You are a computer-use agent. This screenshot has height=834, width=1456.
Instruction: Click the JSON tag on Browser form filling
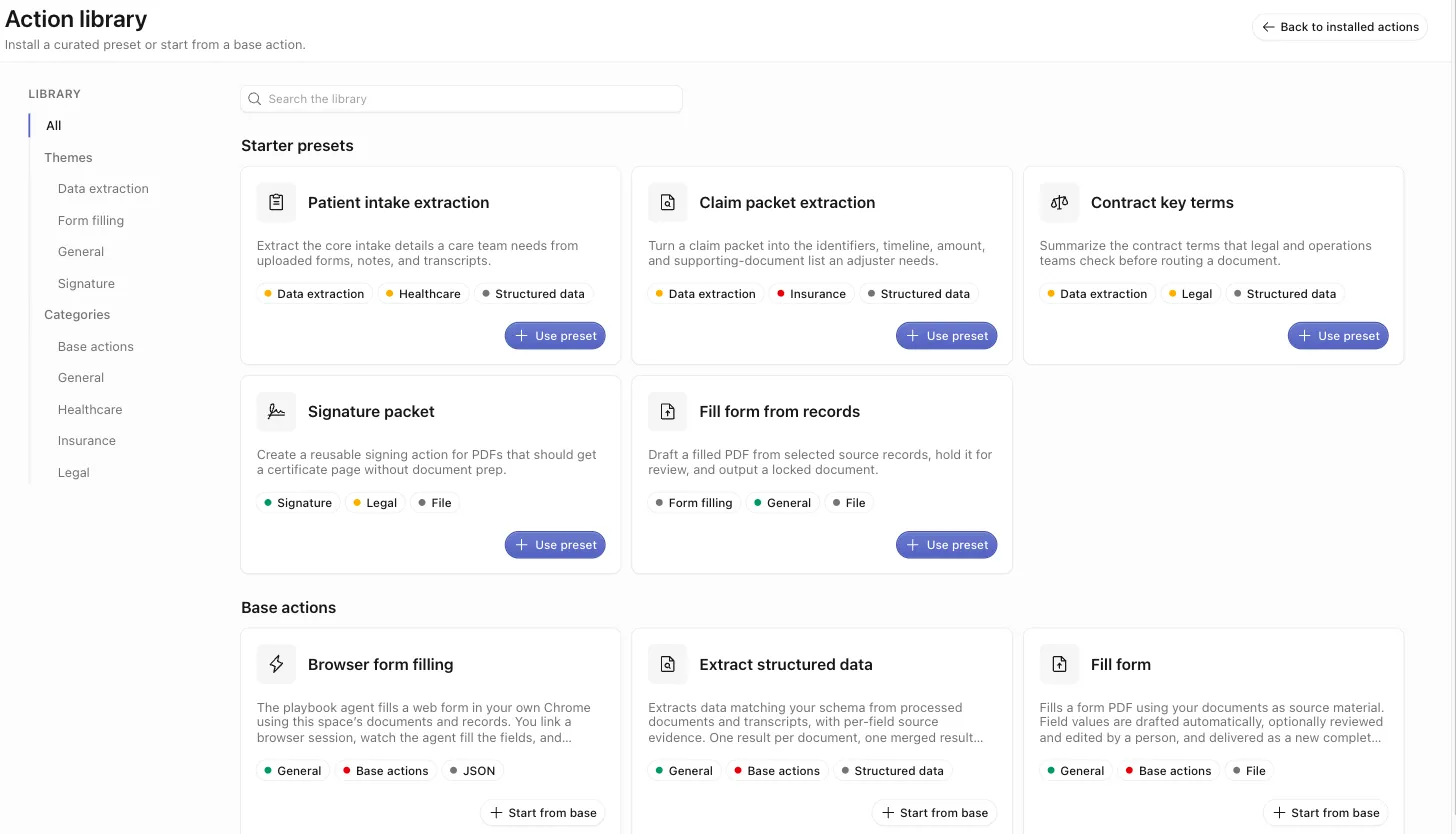pyautogui.click(x=472, y=771)
